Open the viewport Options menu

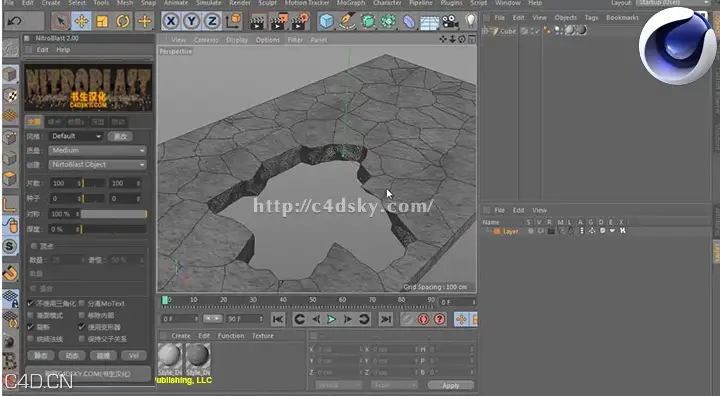click(268, 40)
